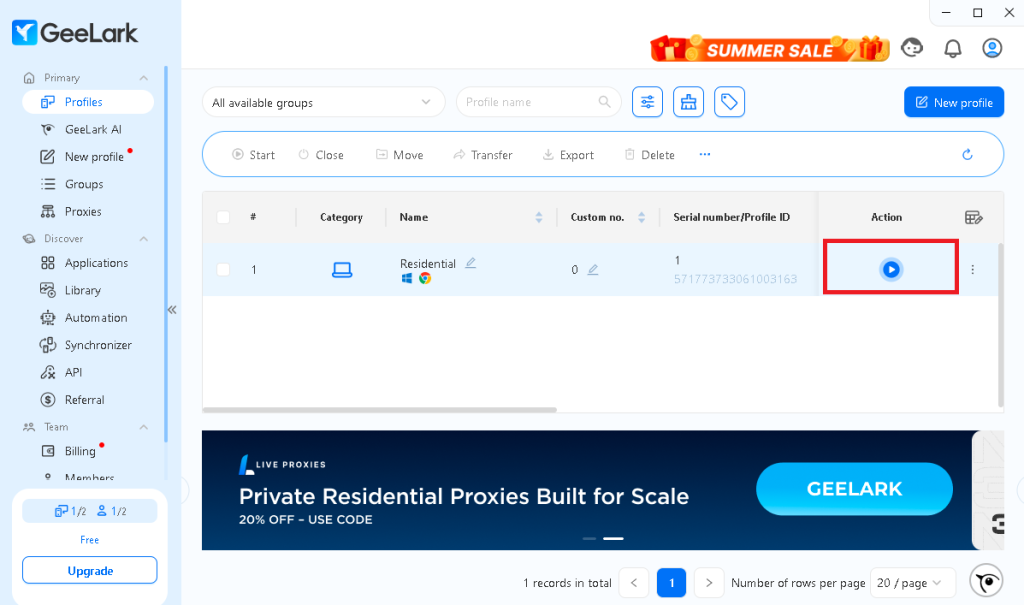Click the floating GeeLark AI eye icon
The height and width of the screenshot is (605, 1024).
click(x=986, y=580)
